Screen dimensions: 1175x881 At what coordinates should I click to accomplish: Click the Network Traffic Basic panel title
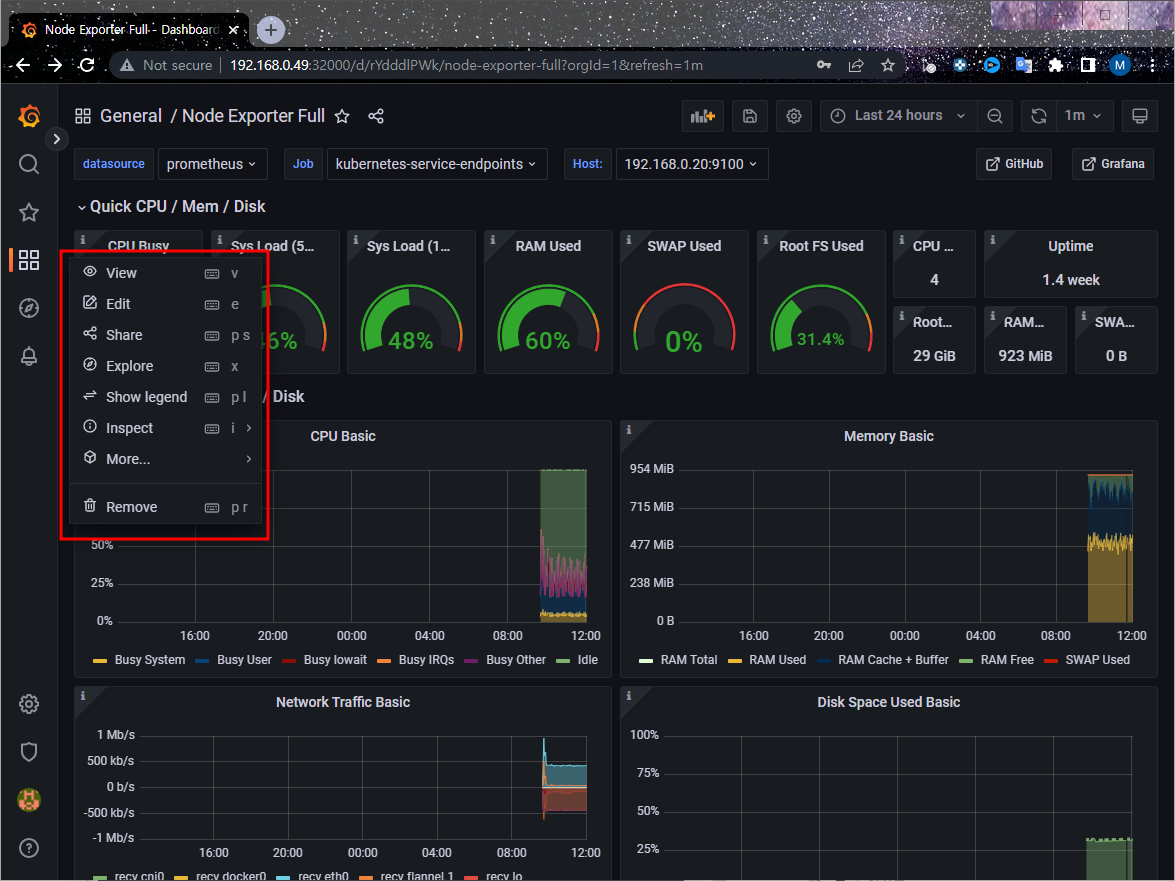click(343, 703)
